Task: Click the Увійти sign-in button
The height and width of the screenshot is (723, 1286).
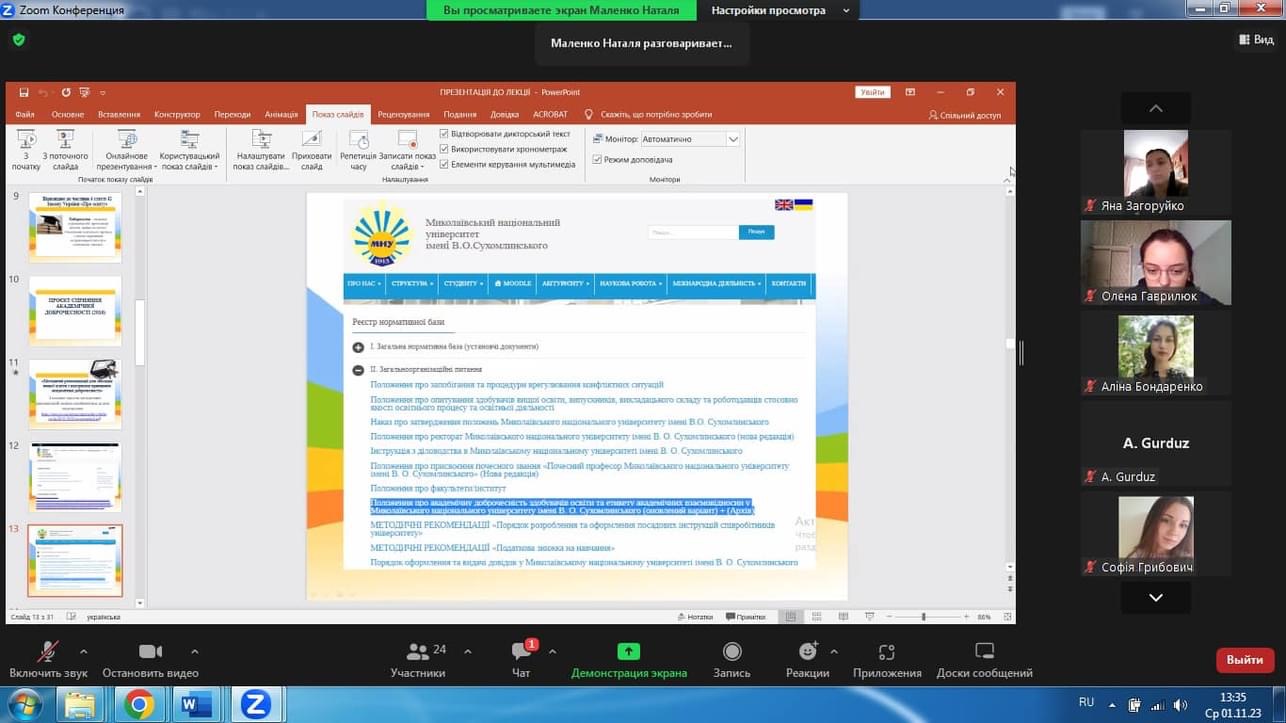Action: (873, 92)
